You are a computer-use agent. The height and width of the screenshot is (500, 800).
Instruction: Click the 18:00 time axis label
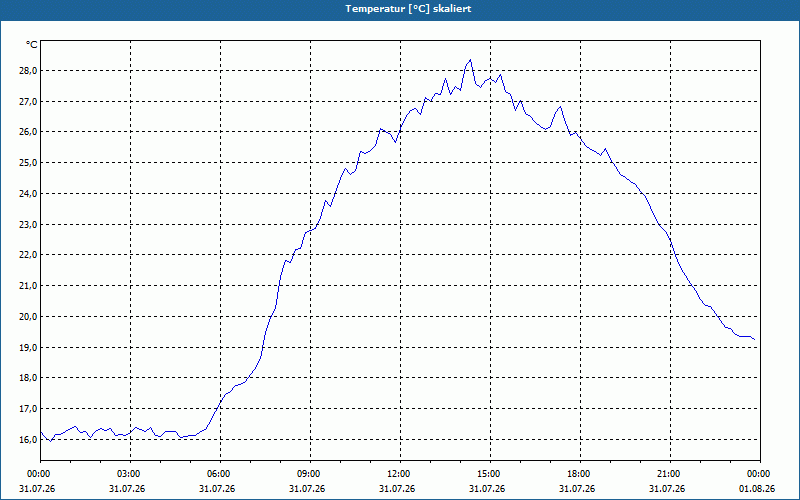[x=580, y=474]
